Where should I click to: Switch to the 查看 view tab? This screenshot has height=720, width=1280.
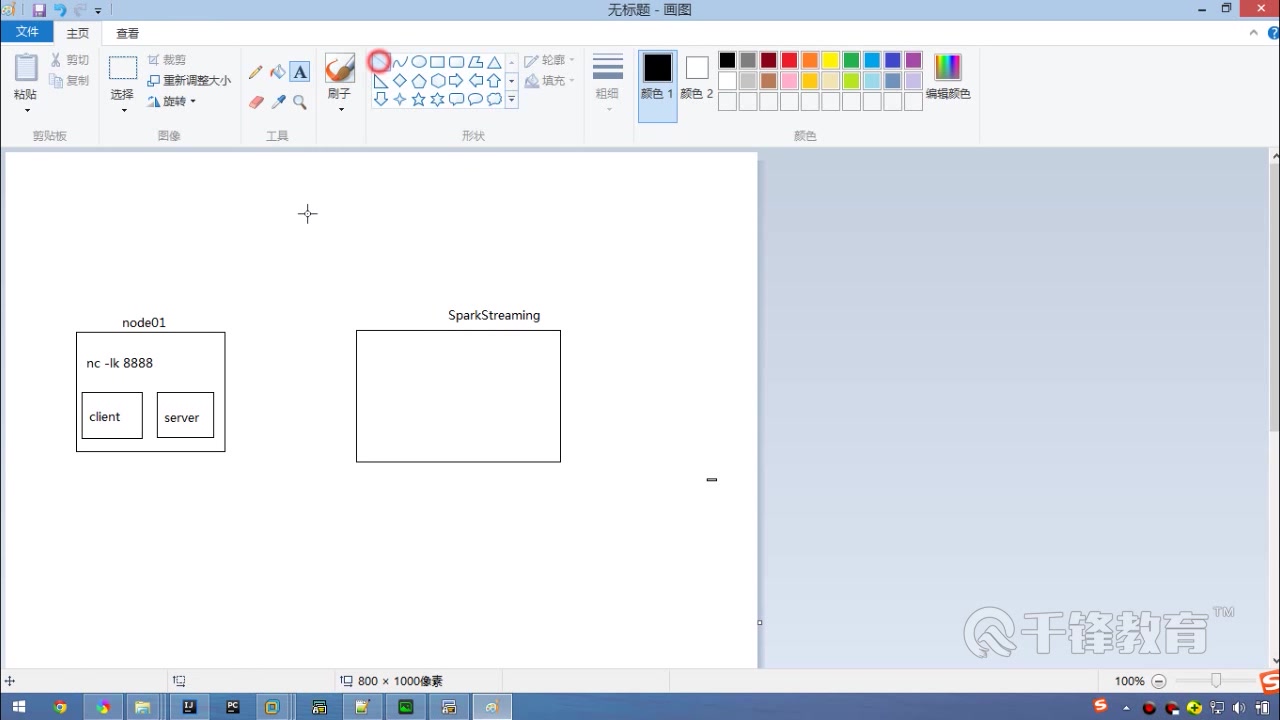click(128, 33)
